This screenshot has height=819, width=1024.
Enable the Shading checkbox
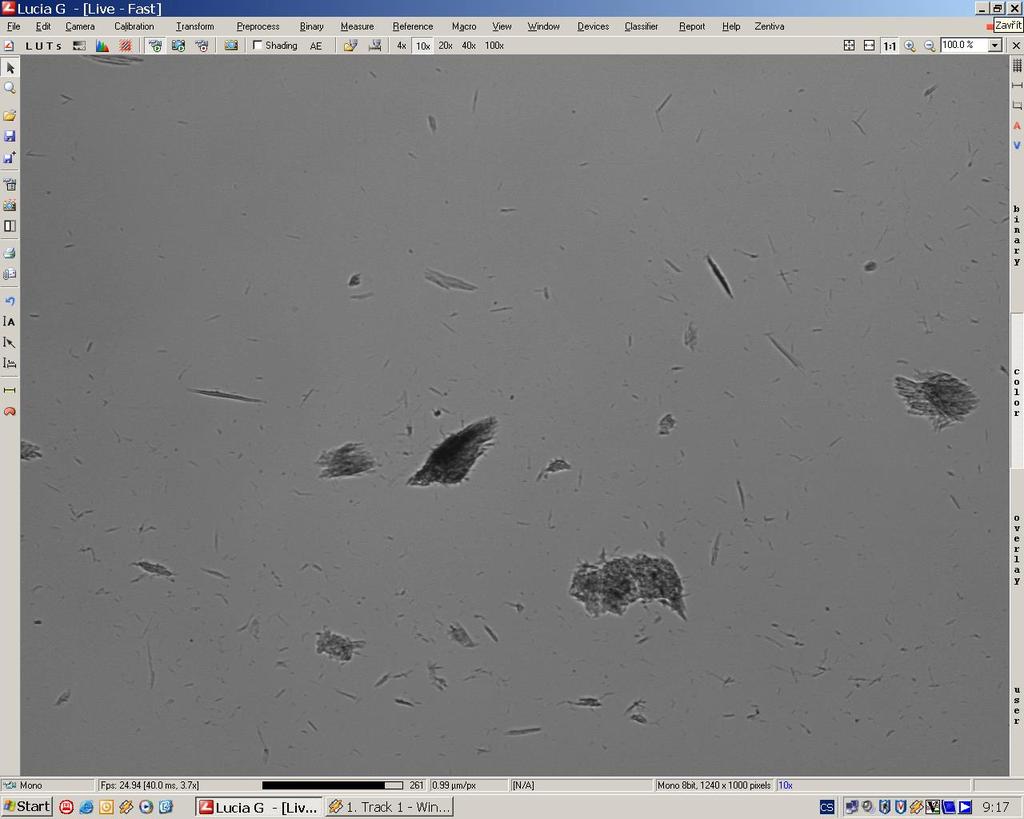tap(257, 45)
